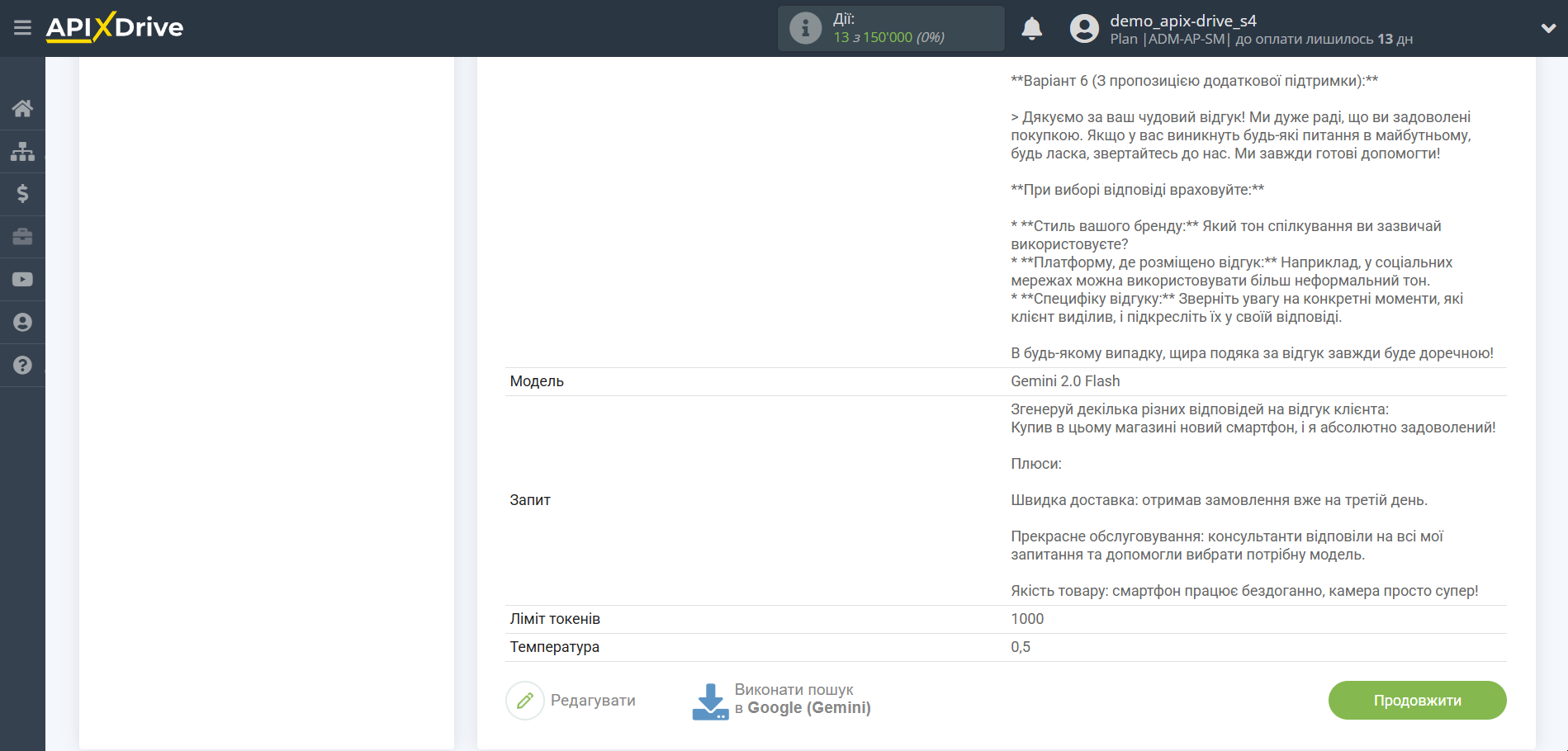1568x751 pixels.
Task: Click temperature value 0,5
Action: [1021, 647]
